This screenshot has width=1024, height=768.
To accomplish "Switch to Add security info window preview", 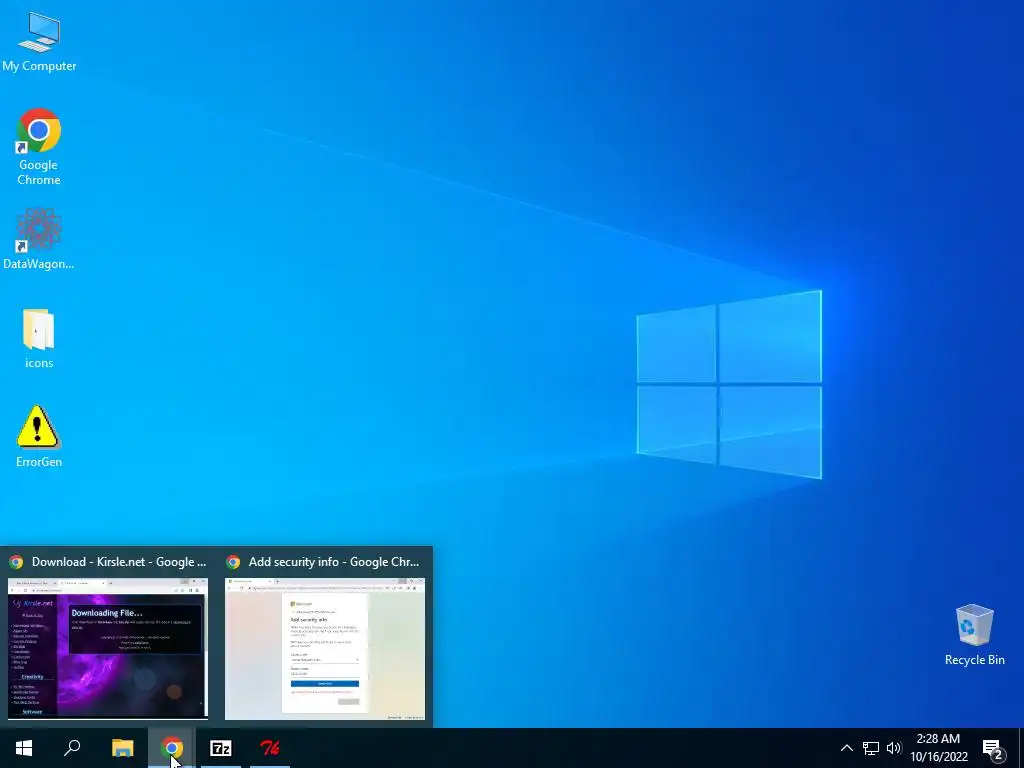I will [325, 648].
